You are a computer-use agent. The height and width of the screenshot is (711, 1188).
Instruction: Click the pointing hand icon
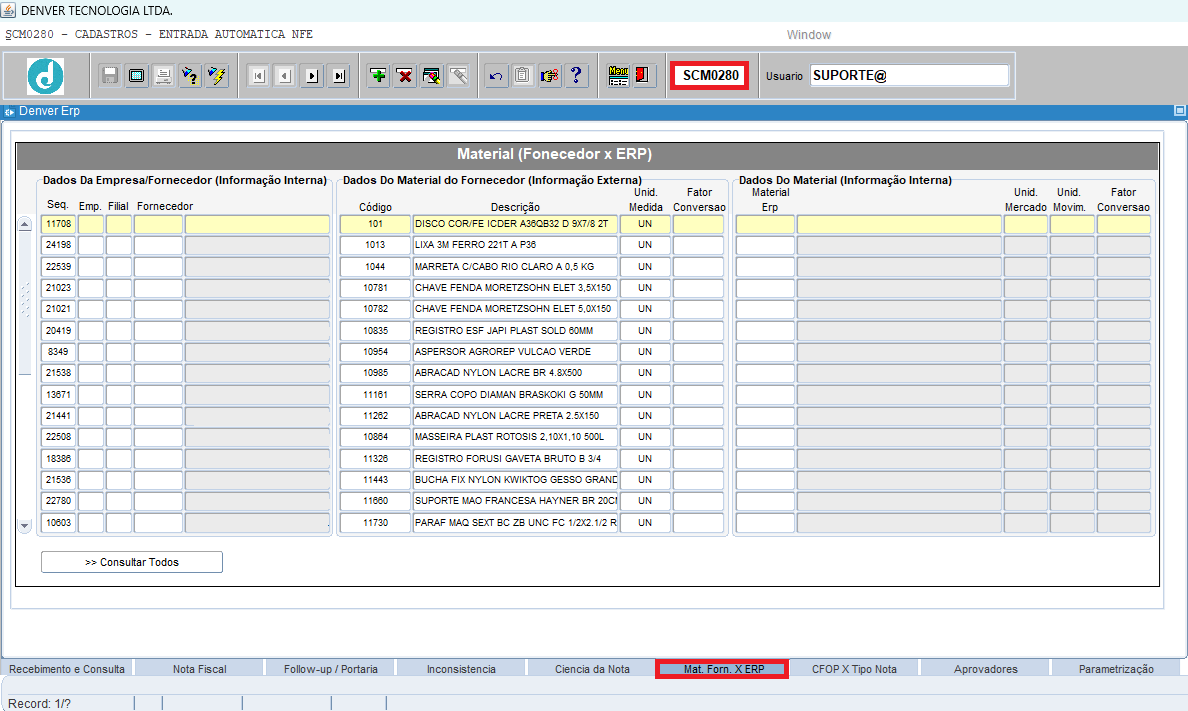tap(550, 76)
